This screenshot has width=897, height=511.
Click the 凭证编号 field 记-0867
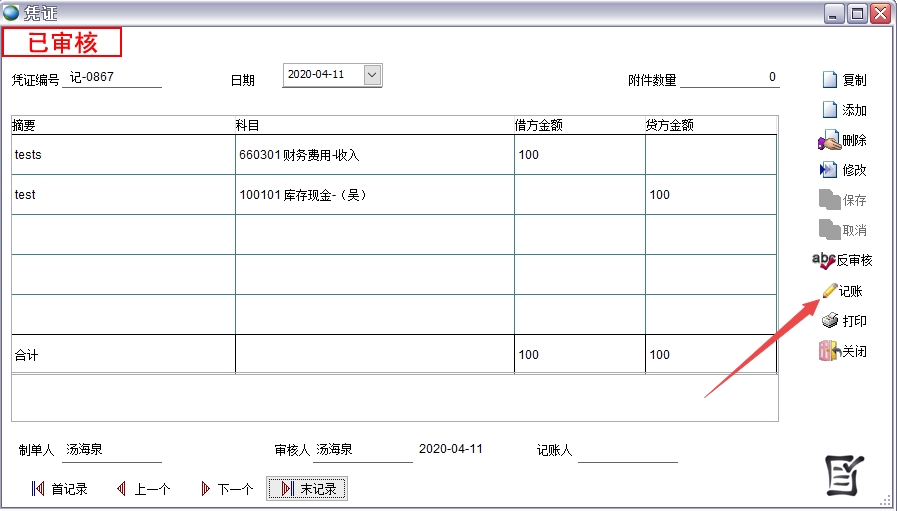[x=112, y=79]
